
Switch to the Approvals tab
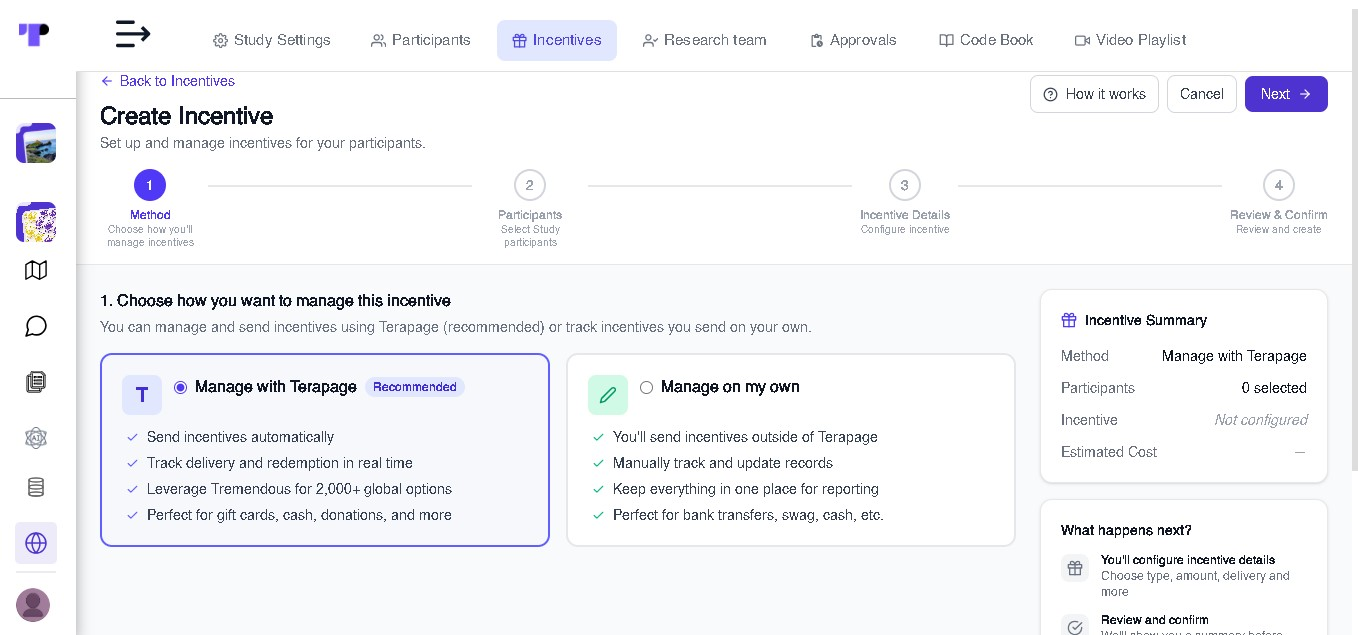click(x=853, y=40)
